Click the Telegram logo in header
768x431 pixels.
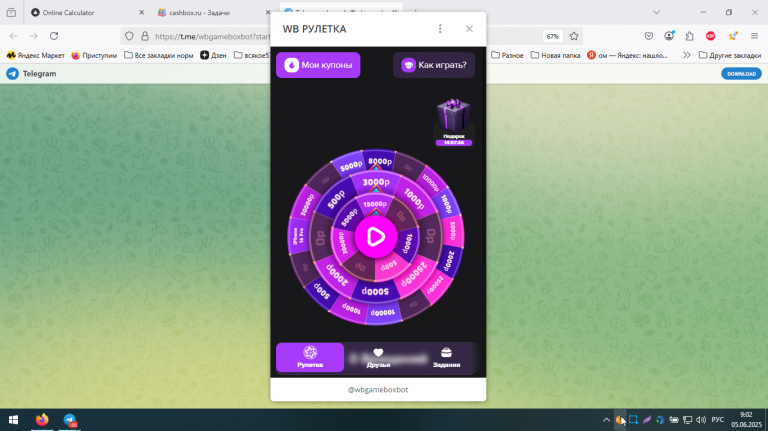click(12, 73)
